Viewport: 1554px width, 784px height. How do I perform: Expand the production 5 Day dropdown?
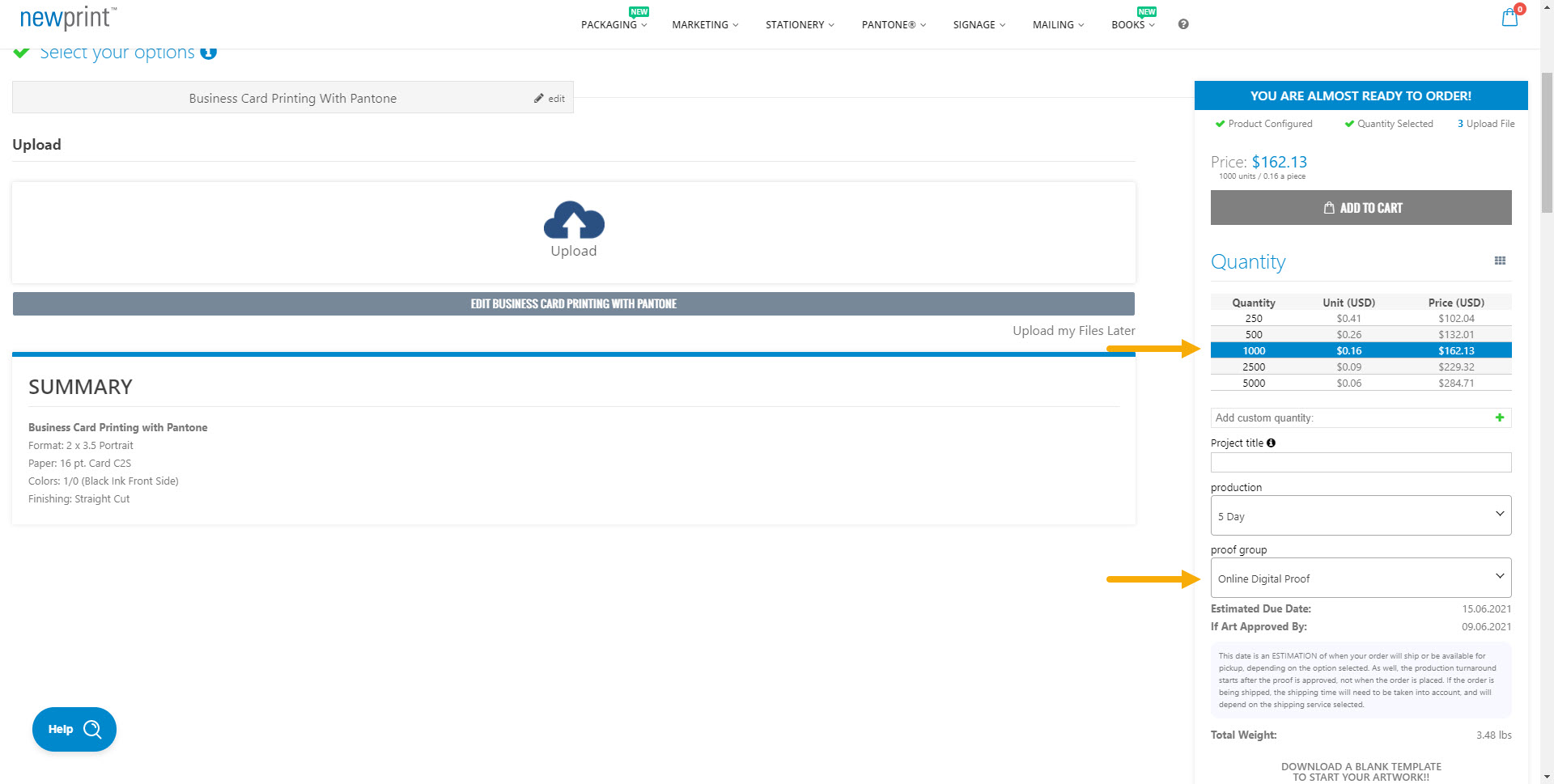coord(1361,515)
